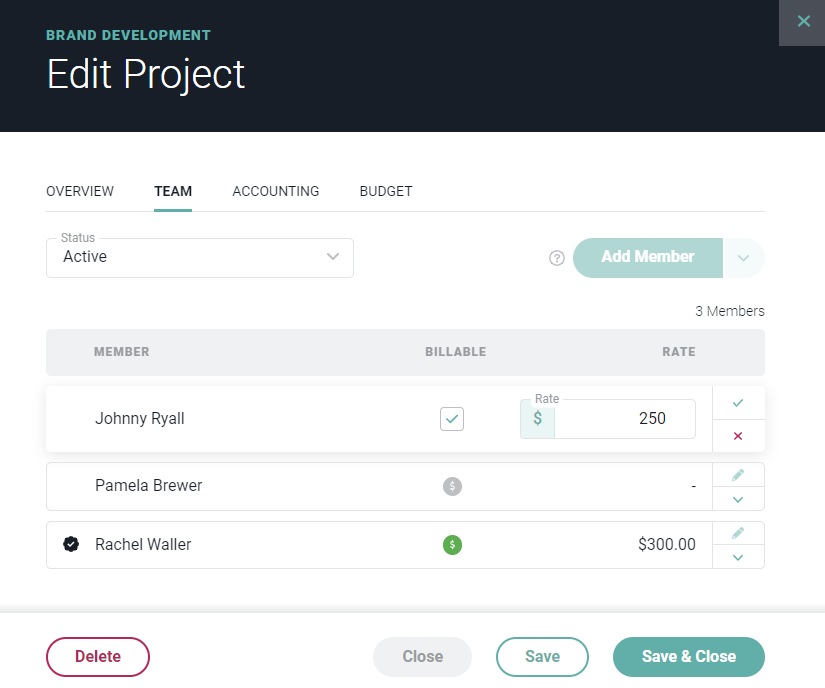Confirm Johnny Ryall's rate edit with checkmark
This screenshot has height=688, width=825.
pyautogui.click(x=738, y=403)
